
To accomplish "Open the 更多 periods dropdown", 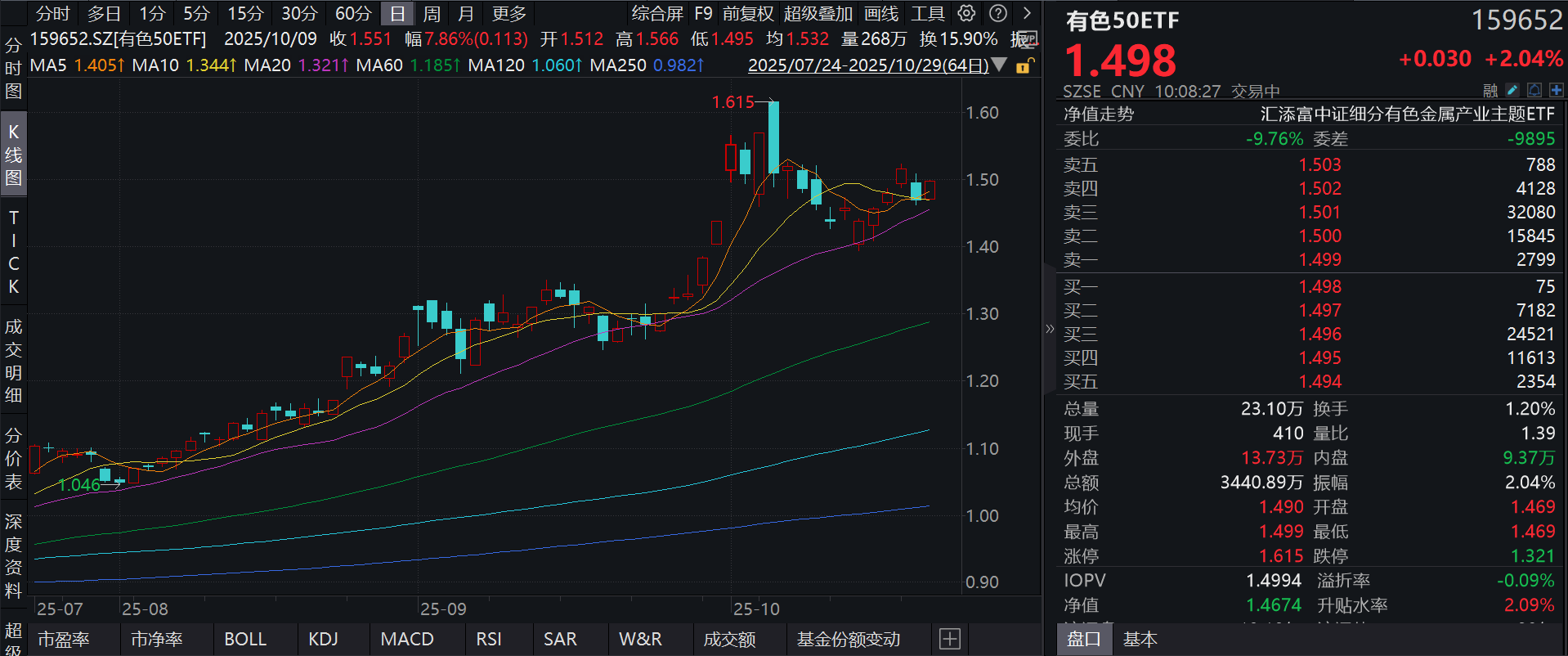I will pyautogui.click(x=508, y=13).
